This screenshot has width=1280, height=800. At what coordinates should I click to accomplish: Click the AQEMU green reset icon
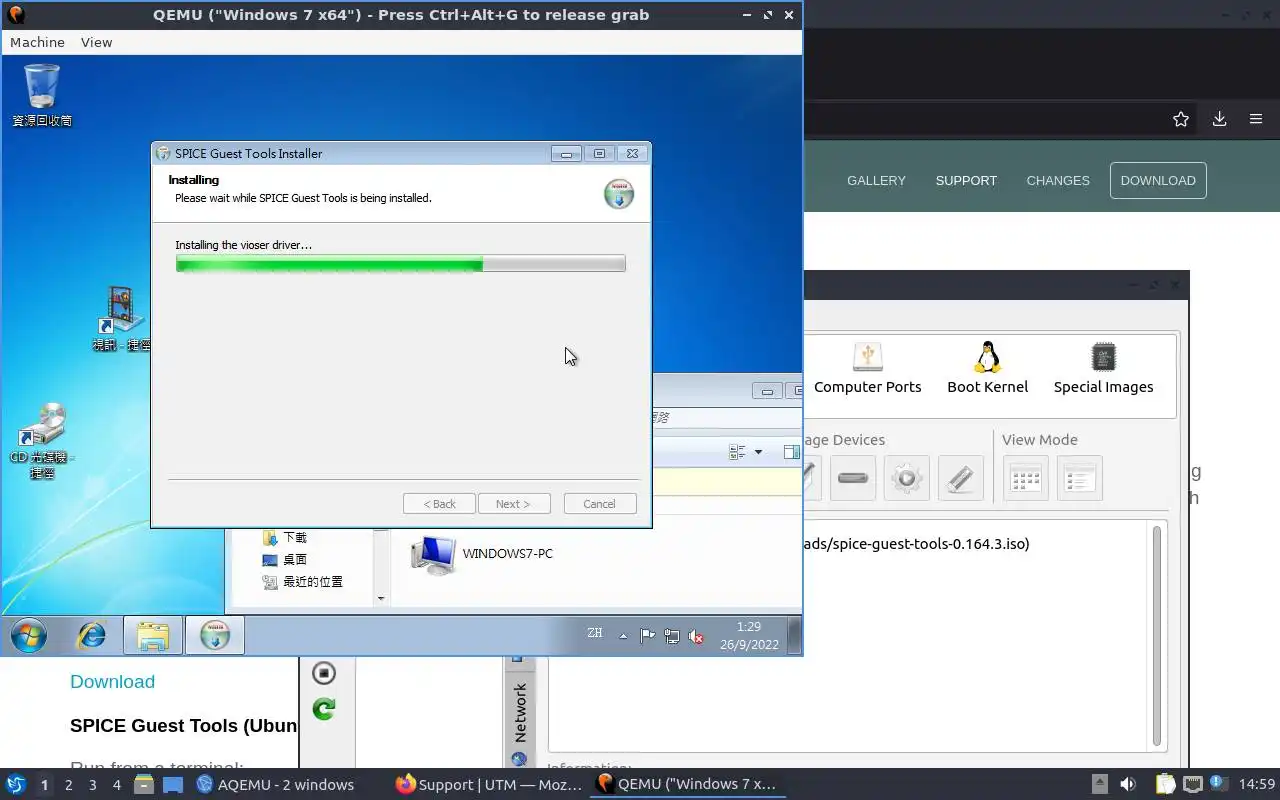(x=323, y=709)
